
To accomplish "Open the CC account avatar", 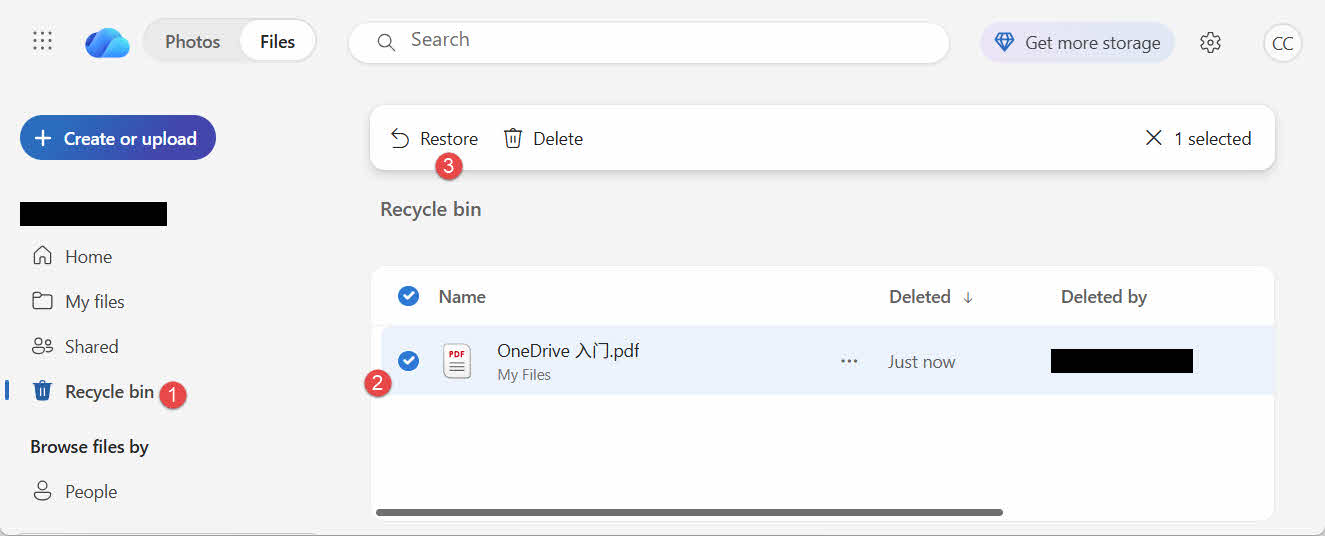I will tap(1282, 43).
